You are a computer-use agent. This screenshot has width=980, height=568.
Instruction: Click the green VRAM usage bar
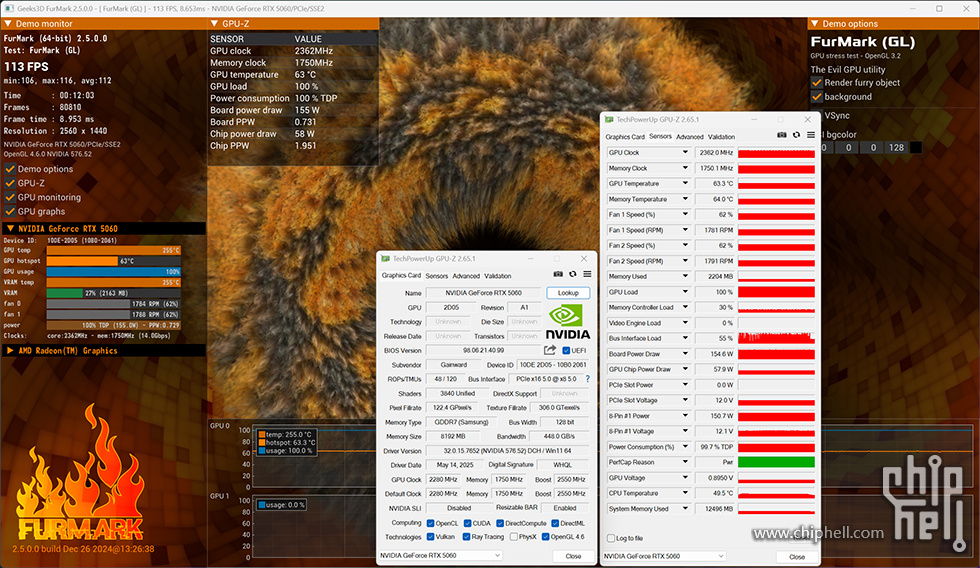64,292
